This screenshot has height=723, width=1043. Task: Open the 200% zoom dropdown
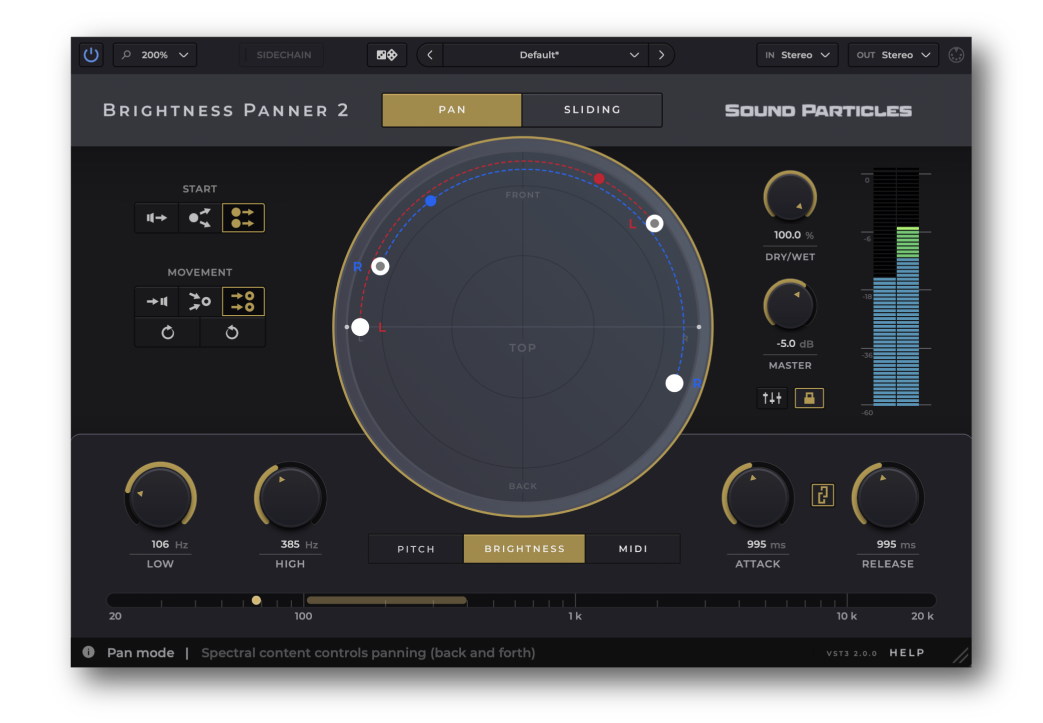(x=155, y=55)
